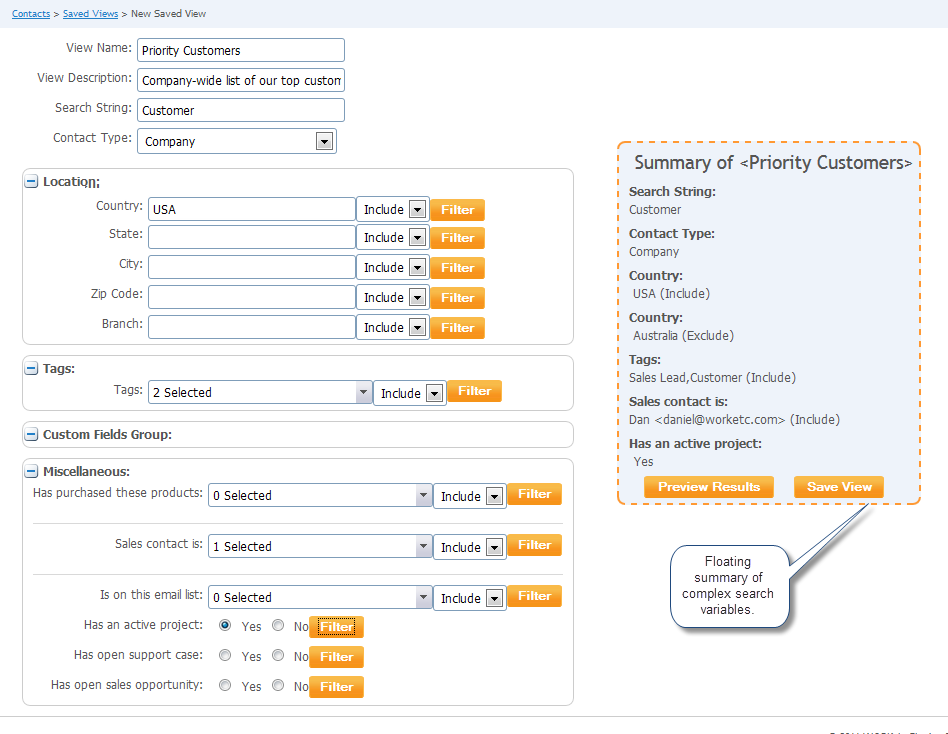Open the Contact Type dropdown
Viewport: 948px width, 734px height.
(x=237, y=141)
